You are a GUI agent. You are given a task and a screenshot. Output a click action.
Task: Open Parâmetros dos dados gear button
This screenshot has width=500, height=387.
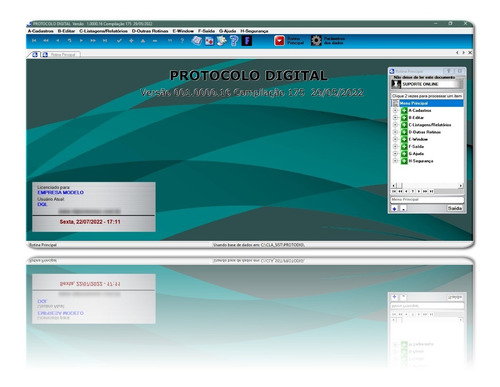328,41
